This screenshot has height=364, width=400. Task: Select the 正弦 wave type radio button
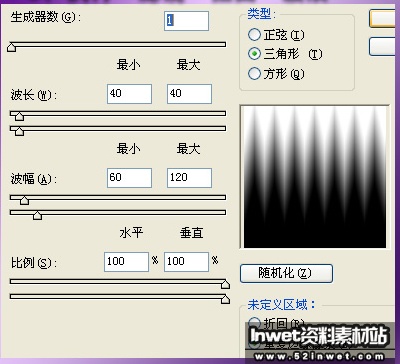254,34
